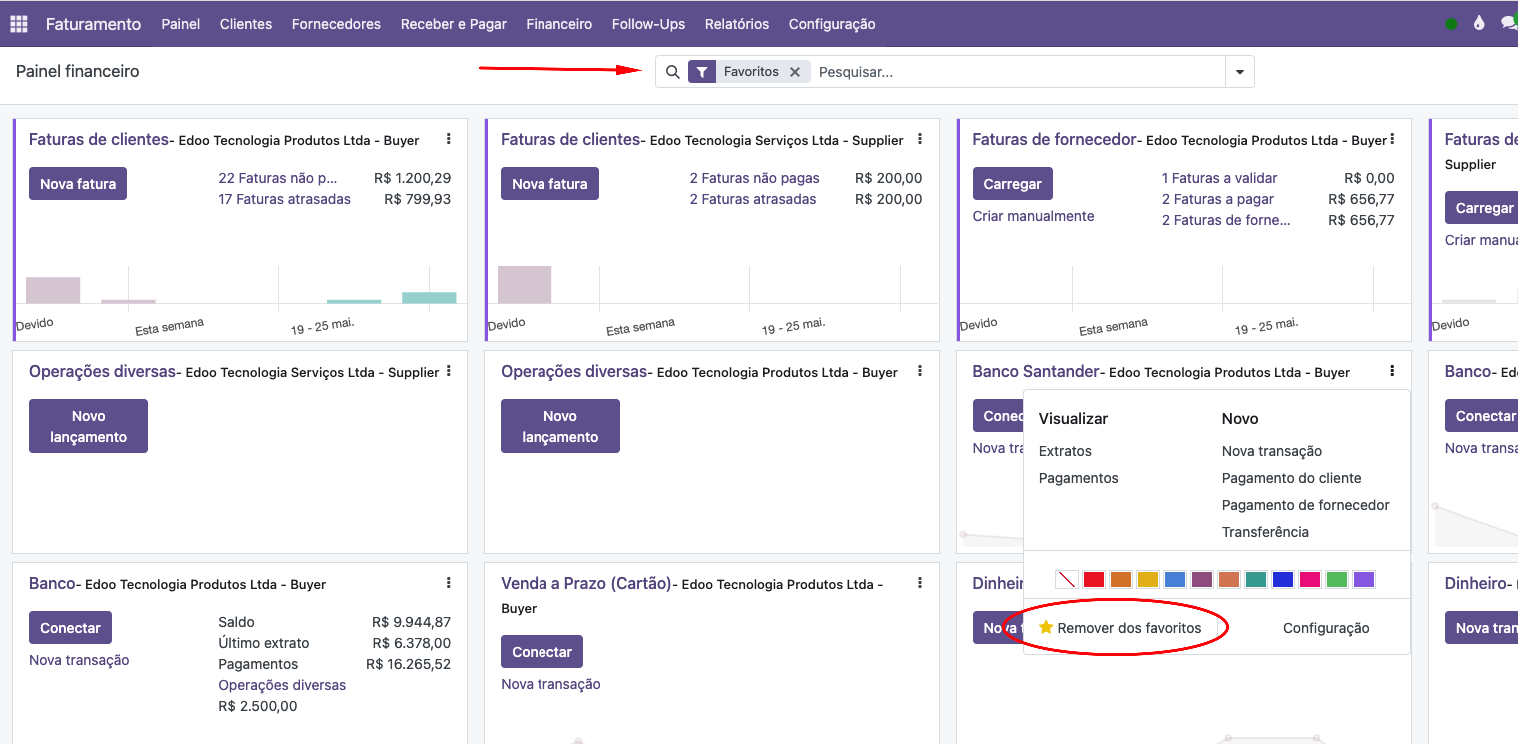The image size is (1518, 744).
Task: Select the no-color swatch with a slash
Action: pyautogui.click(x=1067, y=579)
